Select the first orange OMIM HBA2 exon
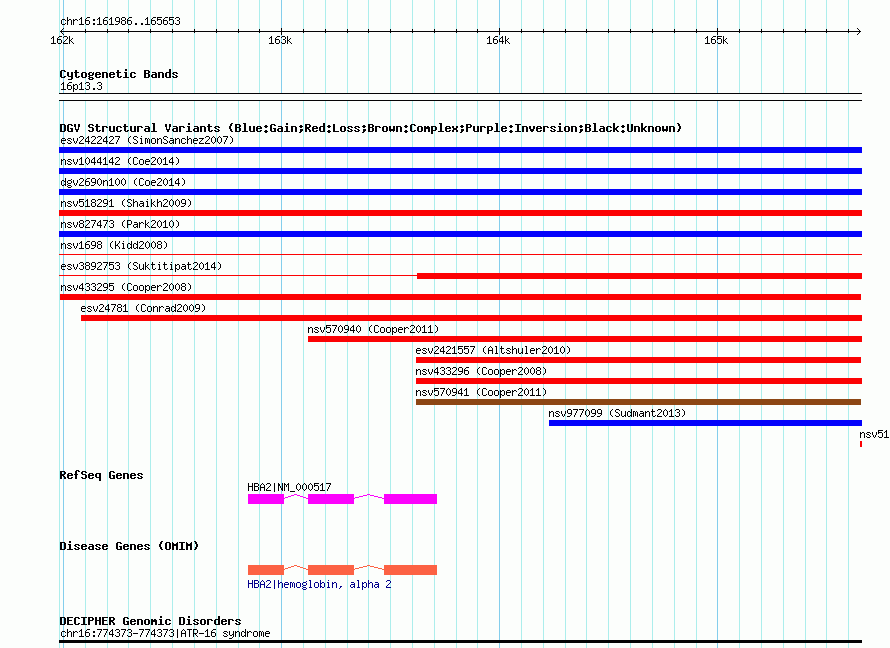Screen dimensions: 890x648 pos(266,570)
